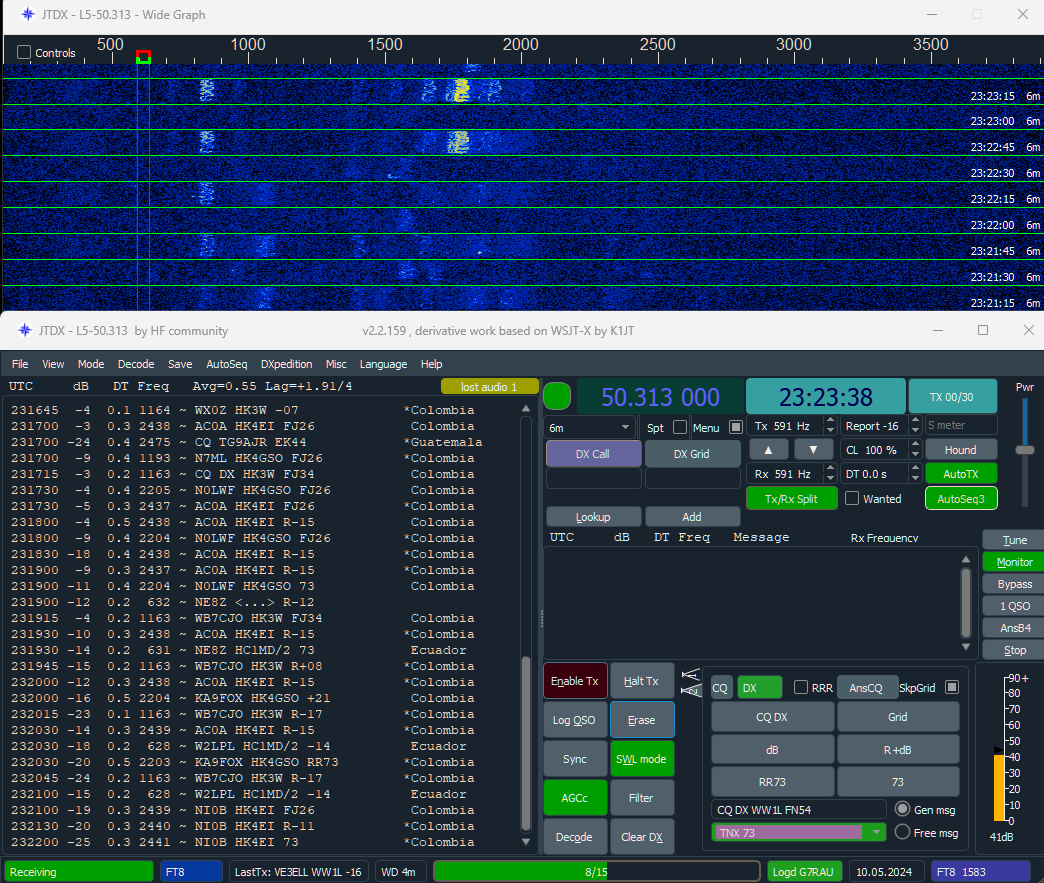Image resolution: width=1044 pixels, height=883 pixels.
Task: Toggle the Hound button
Action: tap(961, 450)
